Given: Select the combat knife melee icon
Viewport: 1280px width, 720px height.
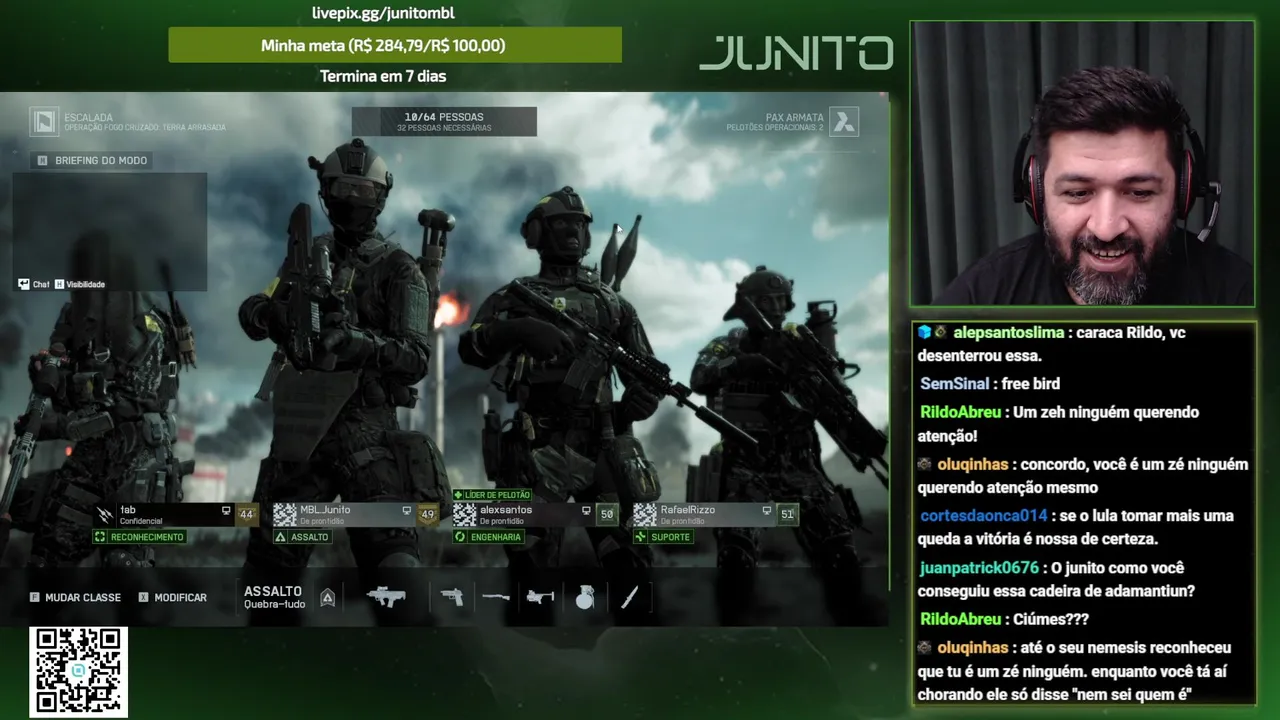Looking at the screenshot, I should (630, 597).
